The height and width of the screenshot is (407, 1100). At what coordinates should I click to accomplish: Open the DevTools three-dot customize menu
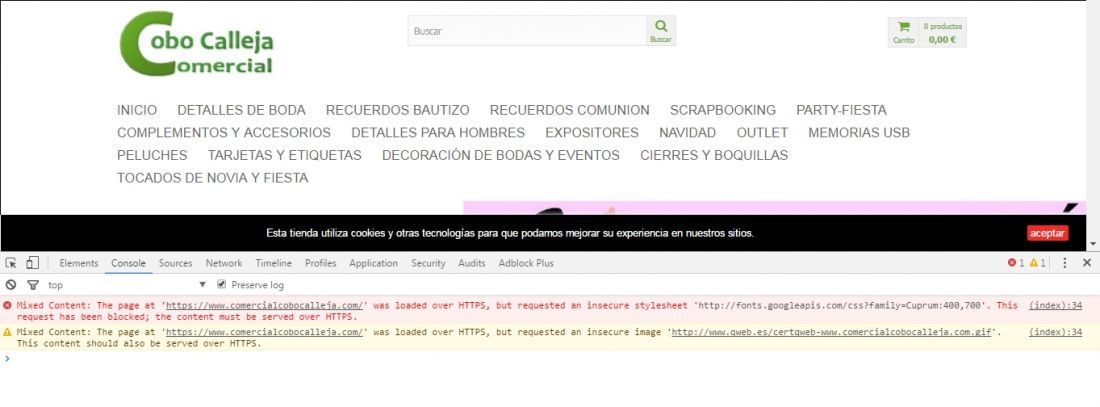[x=1064, y=263]
